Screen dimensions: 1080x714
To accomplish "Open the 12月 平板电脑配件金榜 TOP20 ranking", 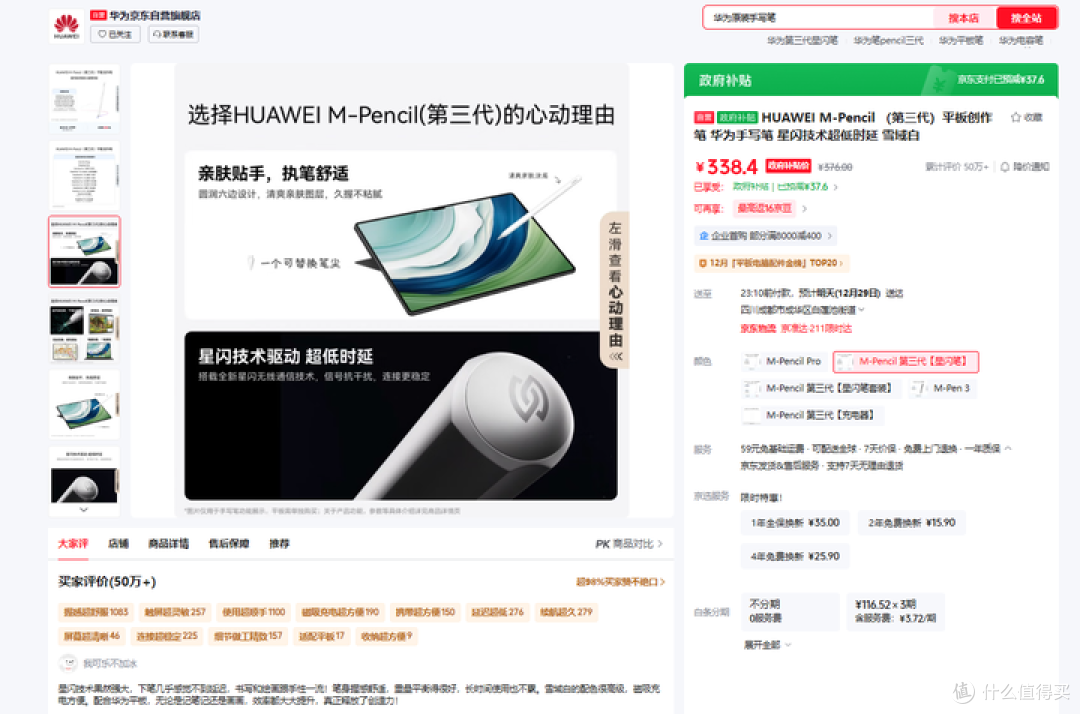I will (x=771, y=263).
